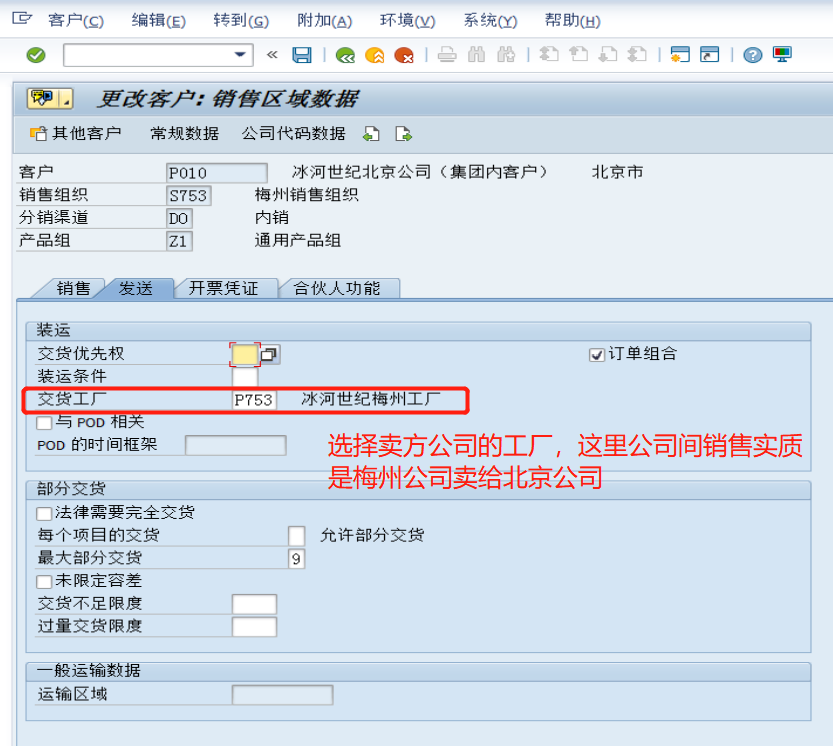833x746 pixels.
Task: Click the previous page document icon
Action: (x=371, y=134)
